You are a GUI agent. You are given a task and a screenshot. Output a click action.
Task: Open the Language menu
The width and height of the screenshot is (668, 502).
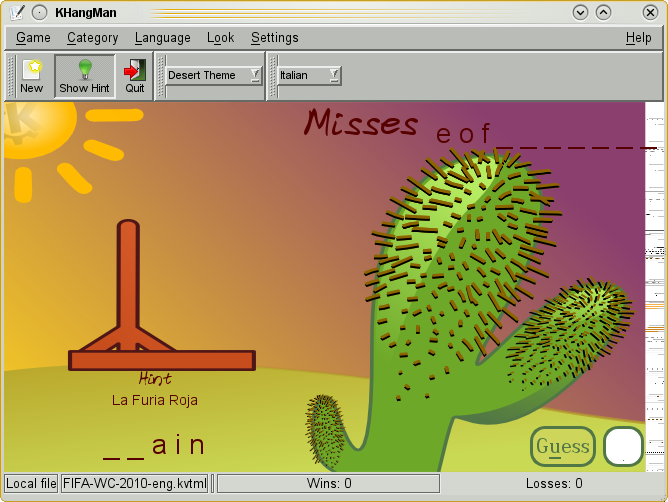pos(162,38)
